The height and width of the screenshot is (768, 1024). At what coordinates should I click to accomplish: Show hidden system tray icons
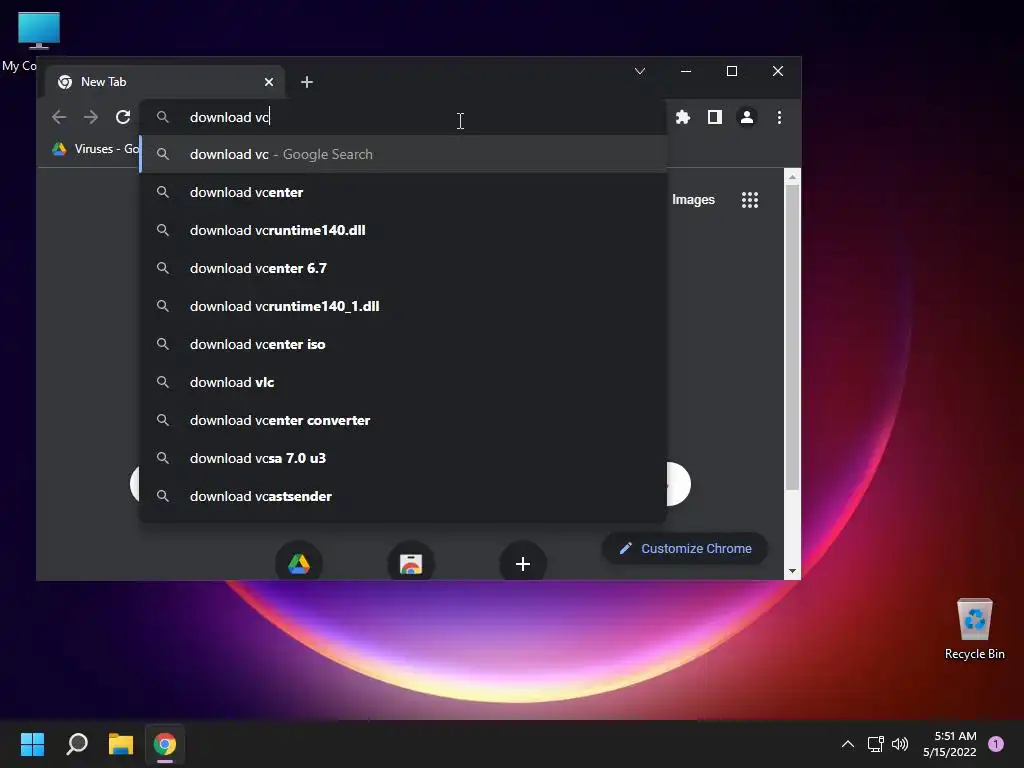[x=848, y=744]
